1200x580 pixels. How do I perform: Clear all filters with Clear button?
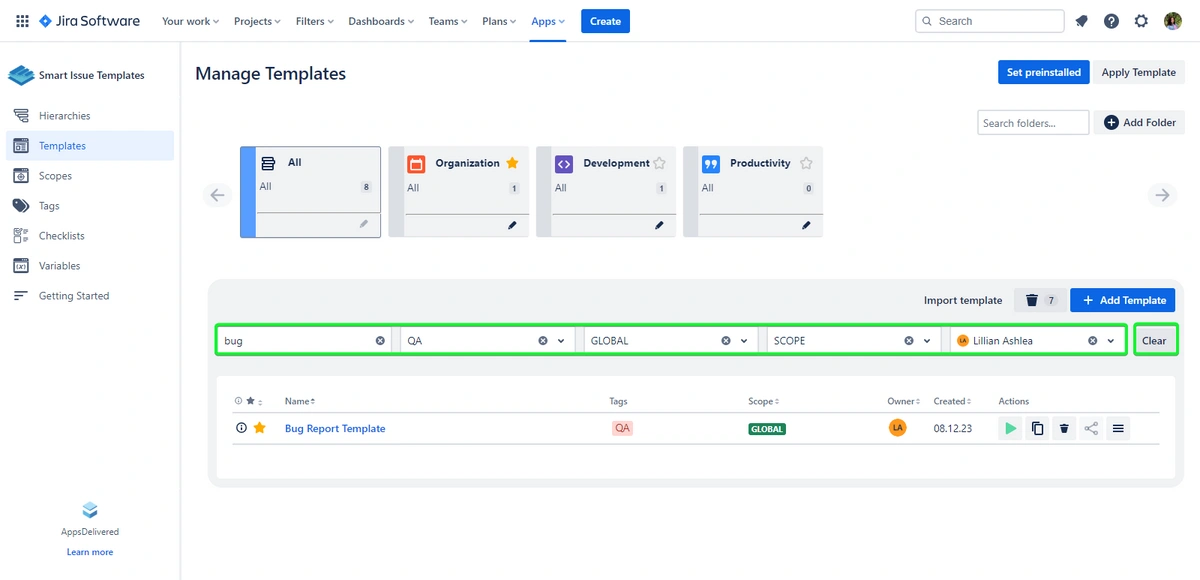[1154, 341]
